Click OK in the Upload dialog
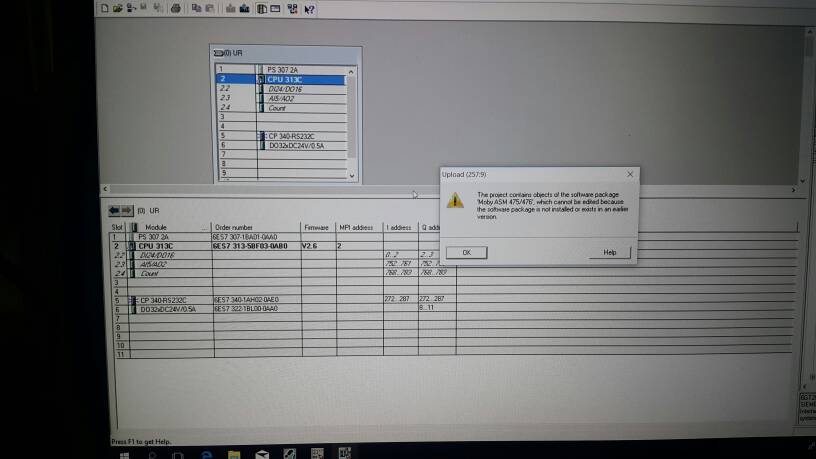 point(466,252)
